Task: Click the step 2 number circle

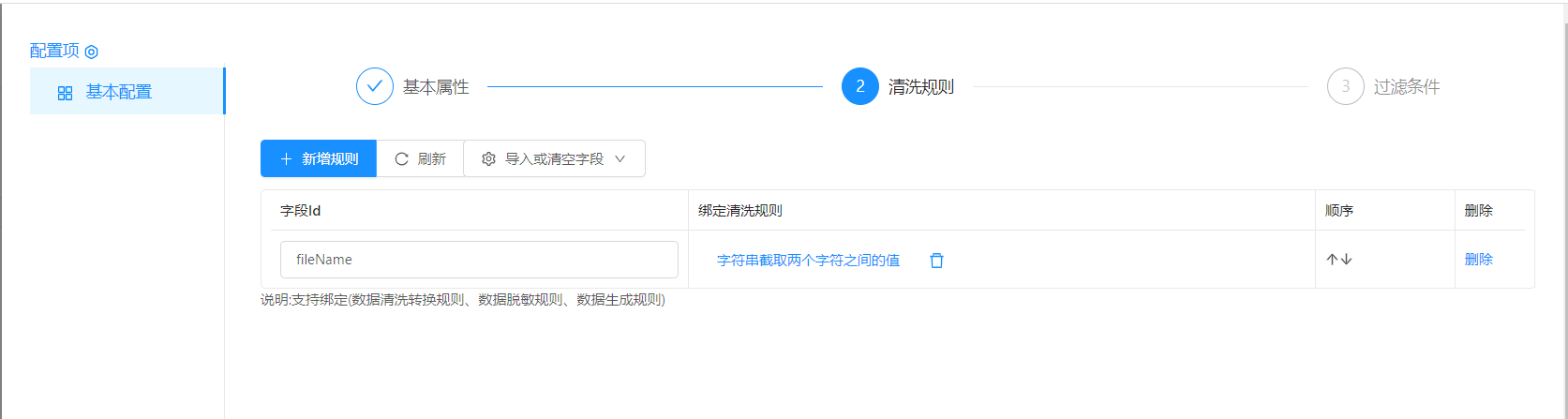Action: pyautogui.click(x=859, y=86)
